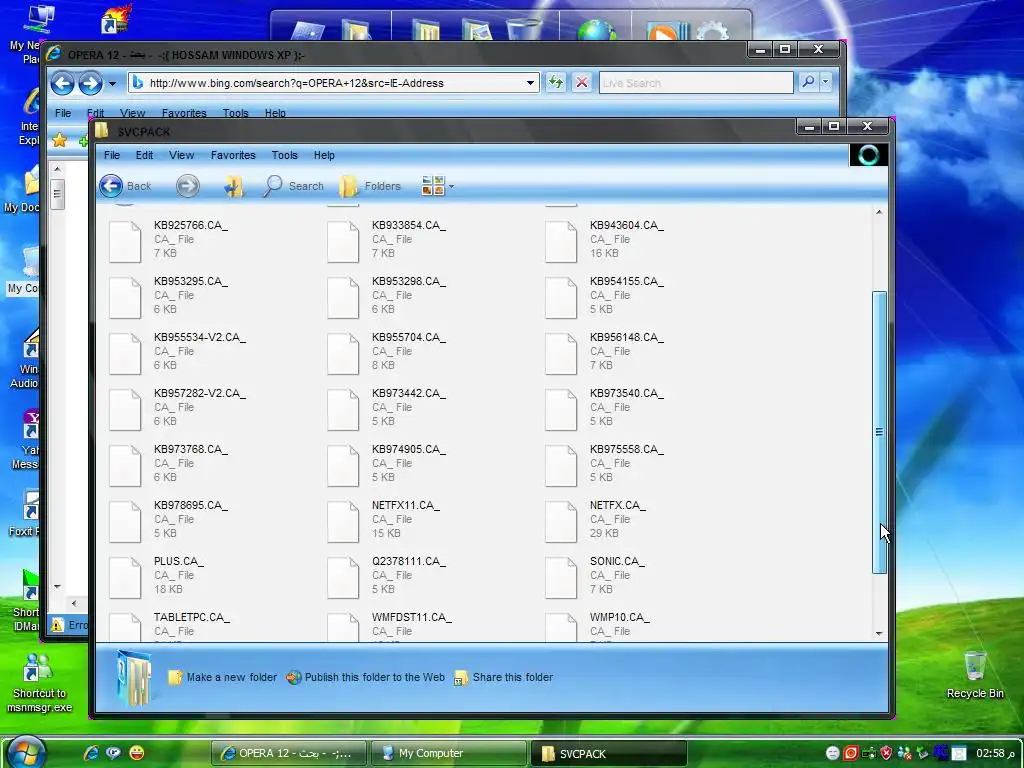Click Publish this folder to the Web
This screenshot has width=1024, height=768.
click(366, 677)
